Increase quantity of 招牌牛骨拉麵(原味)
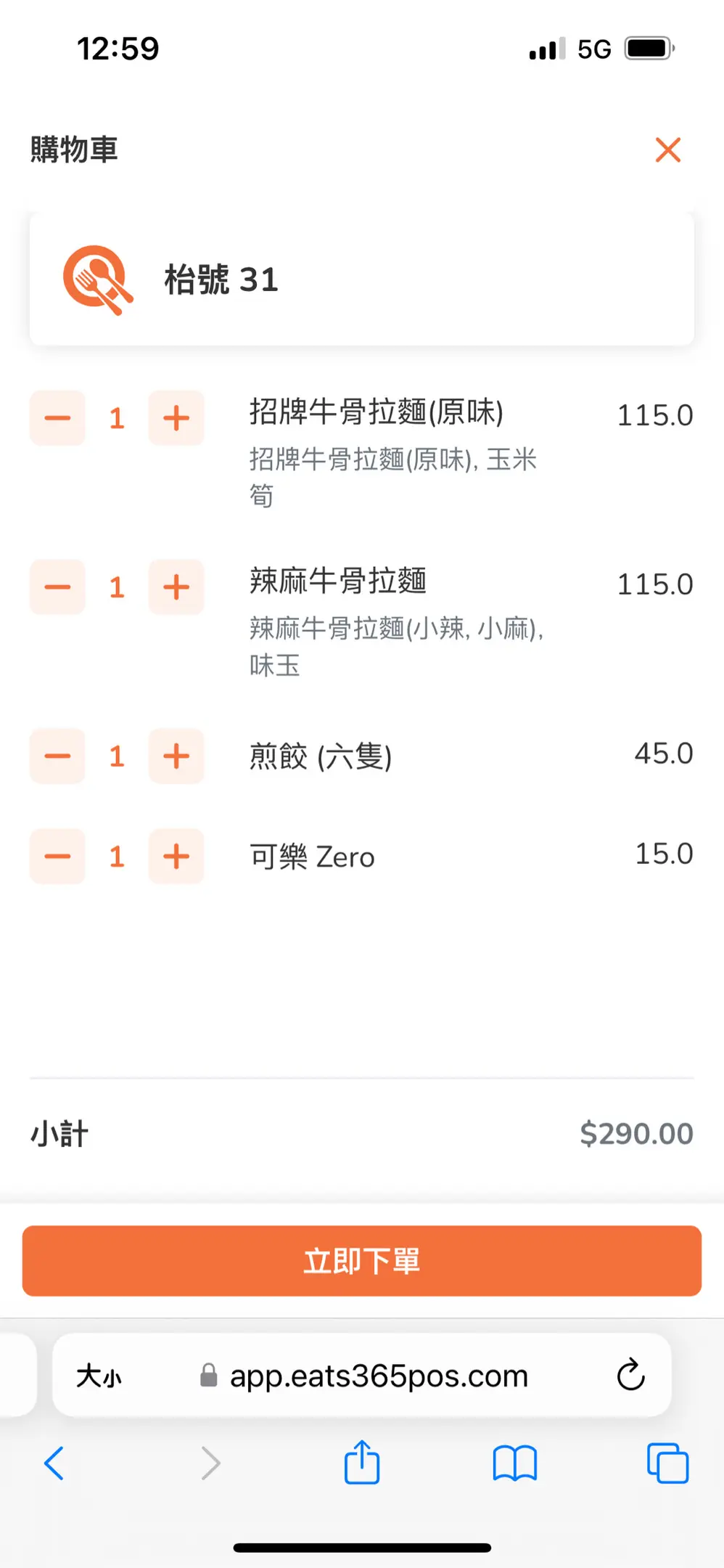This screenshot has height=1568, width=724. pos(176,418)
